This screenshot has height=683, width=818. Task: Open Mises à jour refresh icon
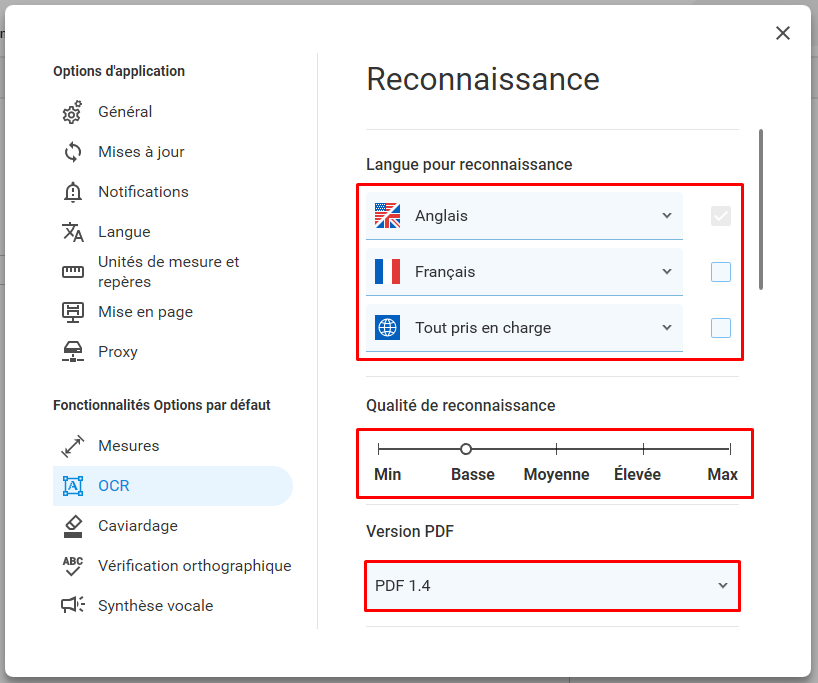[x=73, y=152]
